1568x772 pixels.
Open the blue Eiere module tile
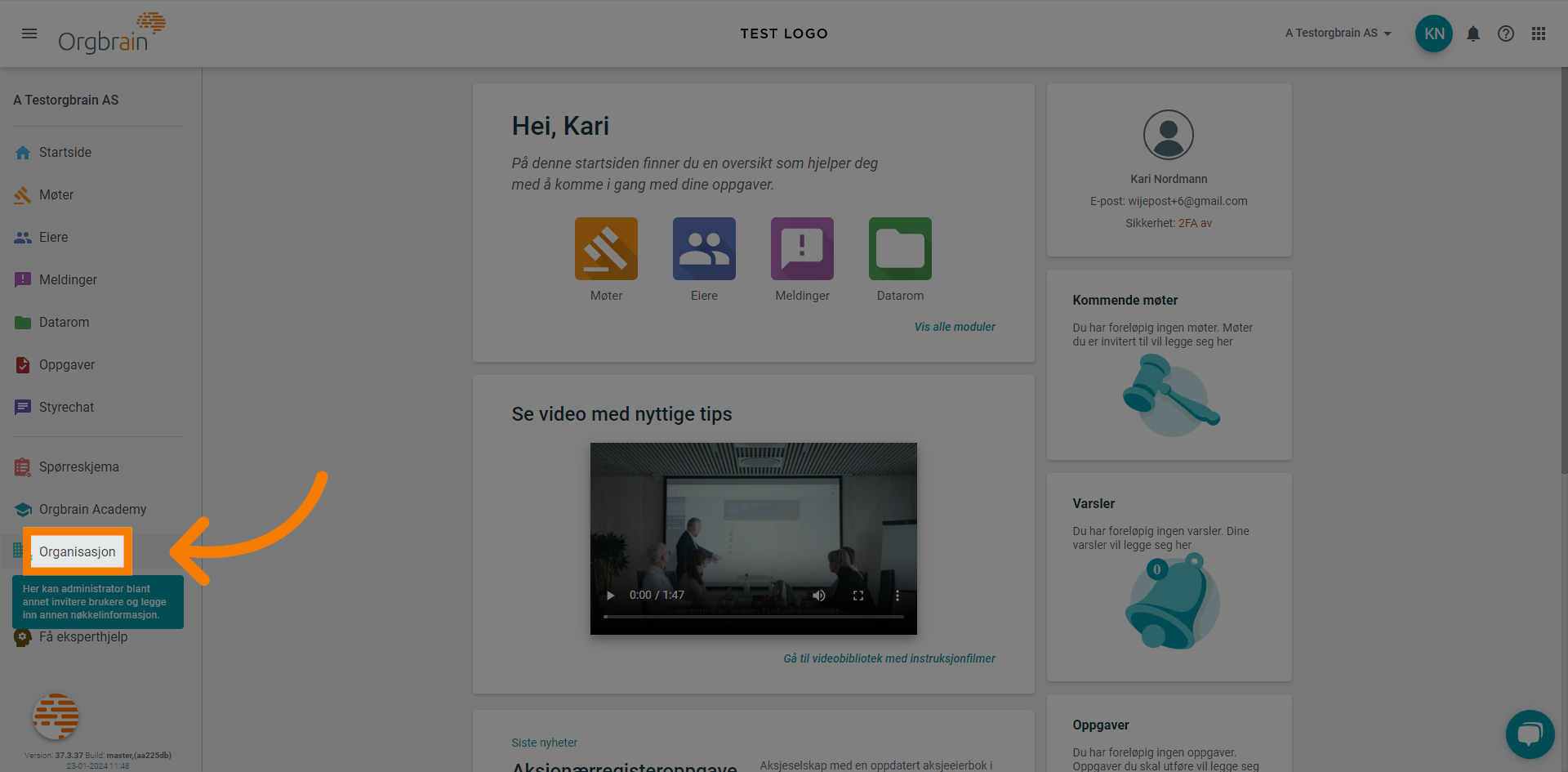tap(704, 248)
